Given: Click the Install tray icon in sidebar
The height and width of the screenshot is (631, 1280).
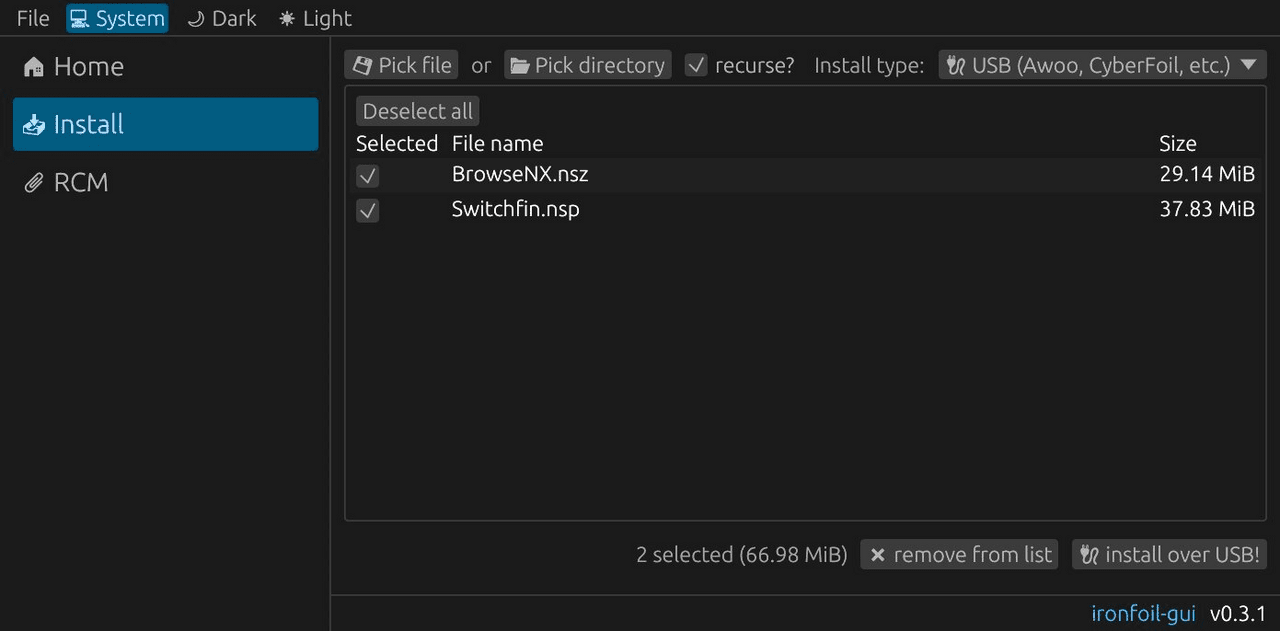Looking at the screenshot, I should tap(34, 125).
